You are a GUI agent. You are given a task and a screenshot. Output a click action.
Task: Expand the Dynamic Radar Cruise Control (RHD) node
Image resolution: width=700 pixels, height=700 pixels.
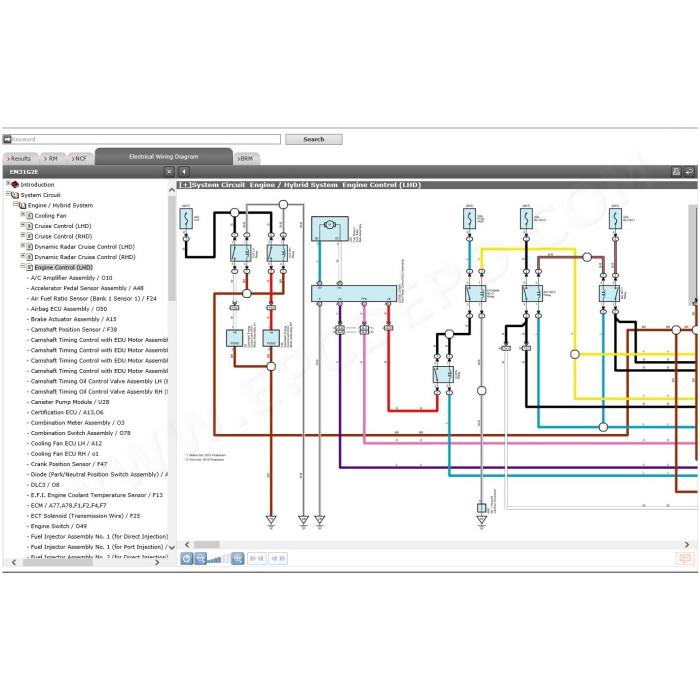pos(23,256)
